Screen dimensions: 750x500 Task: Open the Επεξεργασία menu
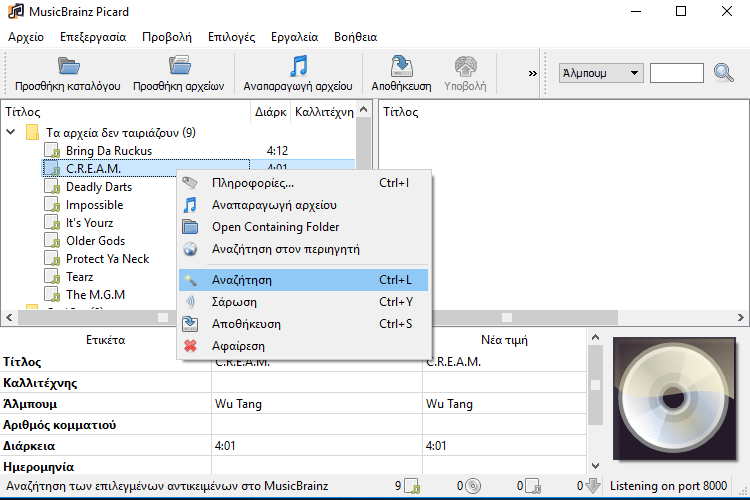[x=93, y=37]
